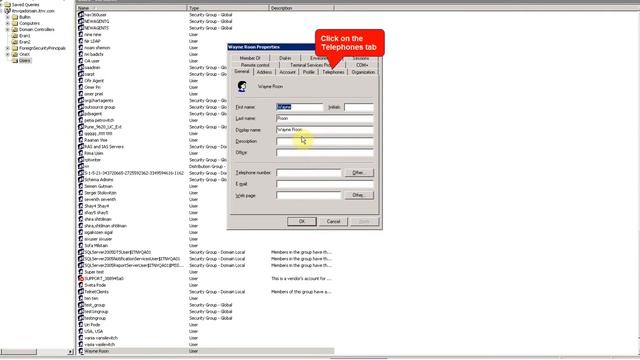Image resolution: width=640 pixels, height=360 pixels.
Task: Click OK in Wayne Roon Properties
Action: pos(302,221)
